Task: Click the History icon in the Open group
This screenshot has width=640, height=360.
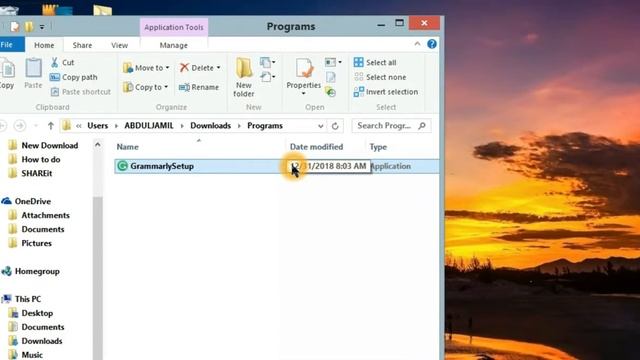Action: tap(331, 92)
